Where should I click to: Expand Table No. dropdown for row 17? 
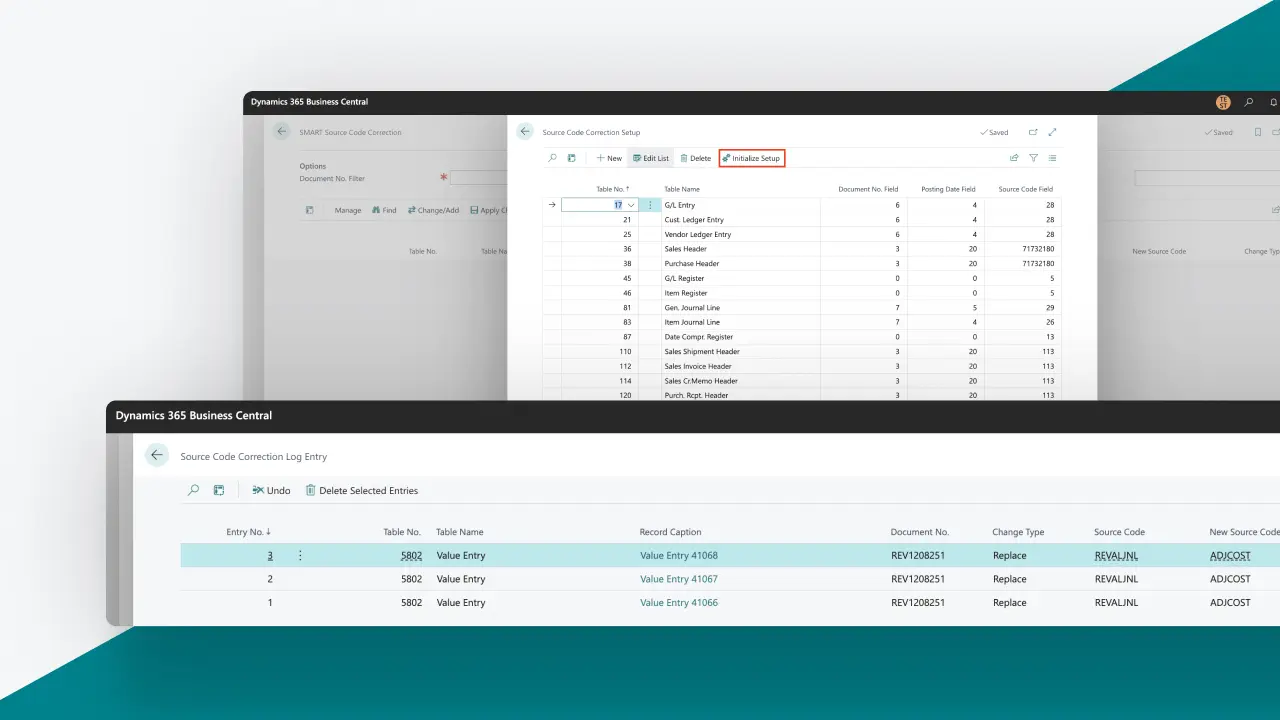click(x=631, y=205)
